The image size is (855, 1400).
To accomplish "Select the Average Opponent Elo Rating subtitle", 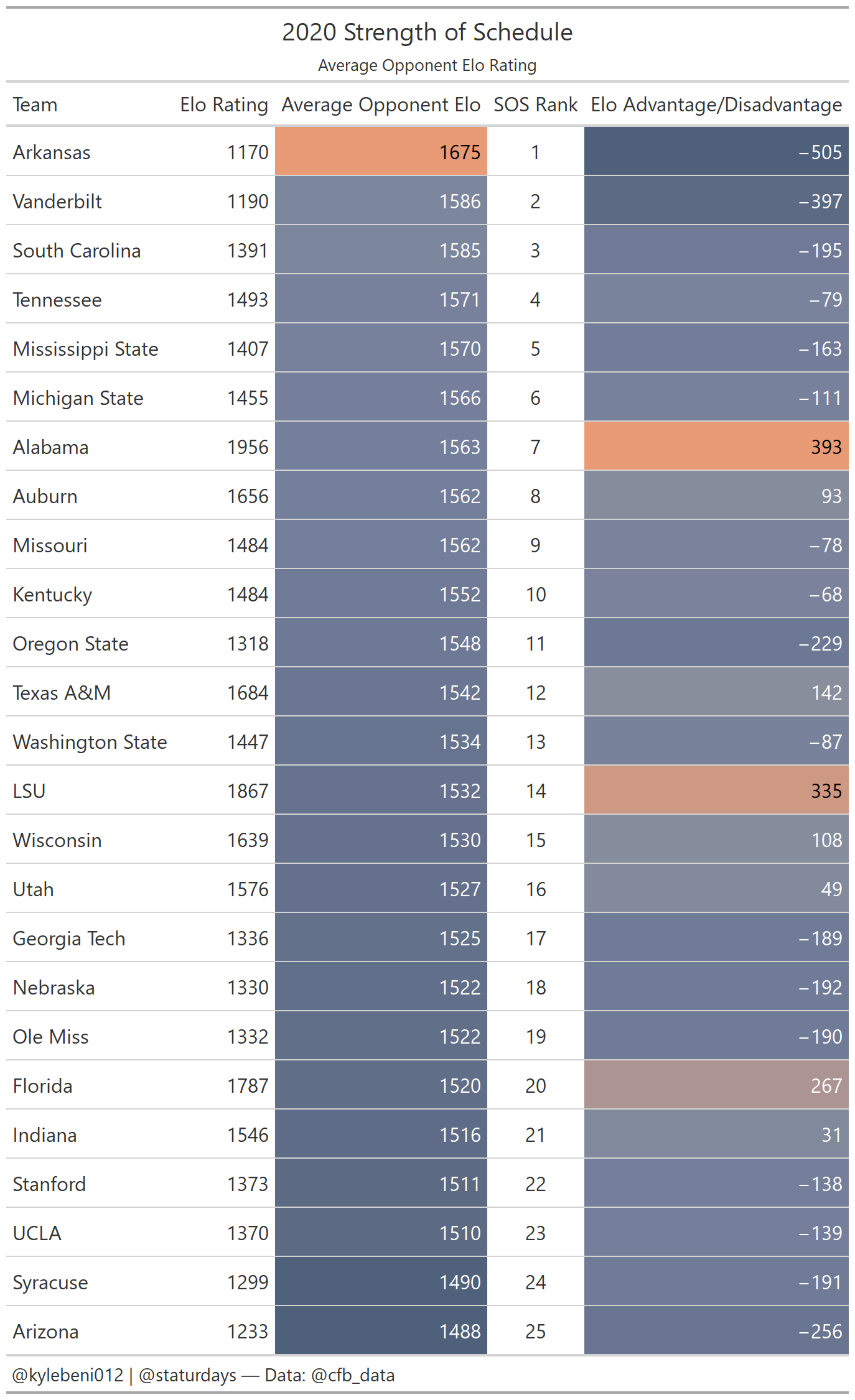I will (427, 65).
